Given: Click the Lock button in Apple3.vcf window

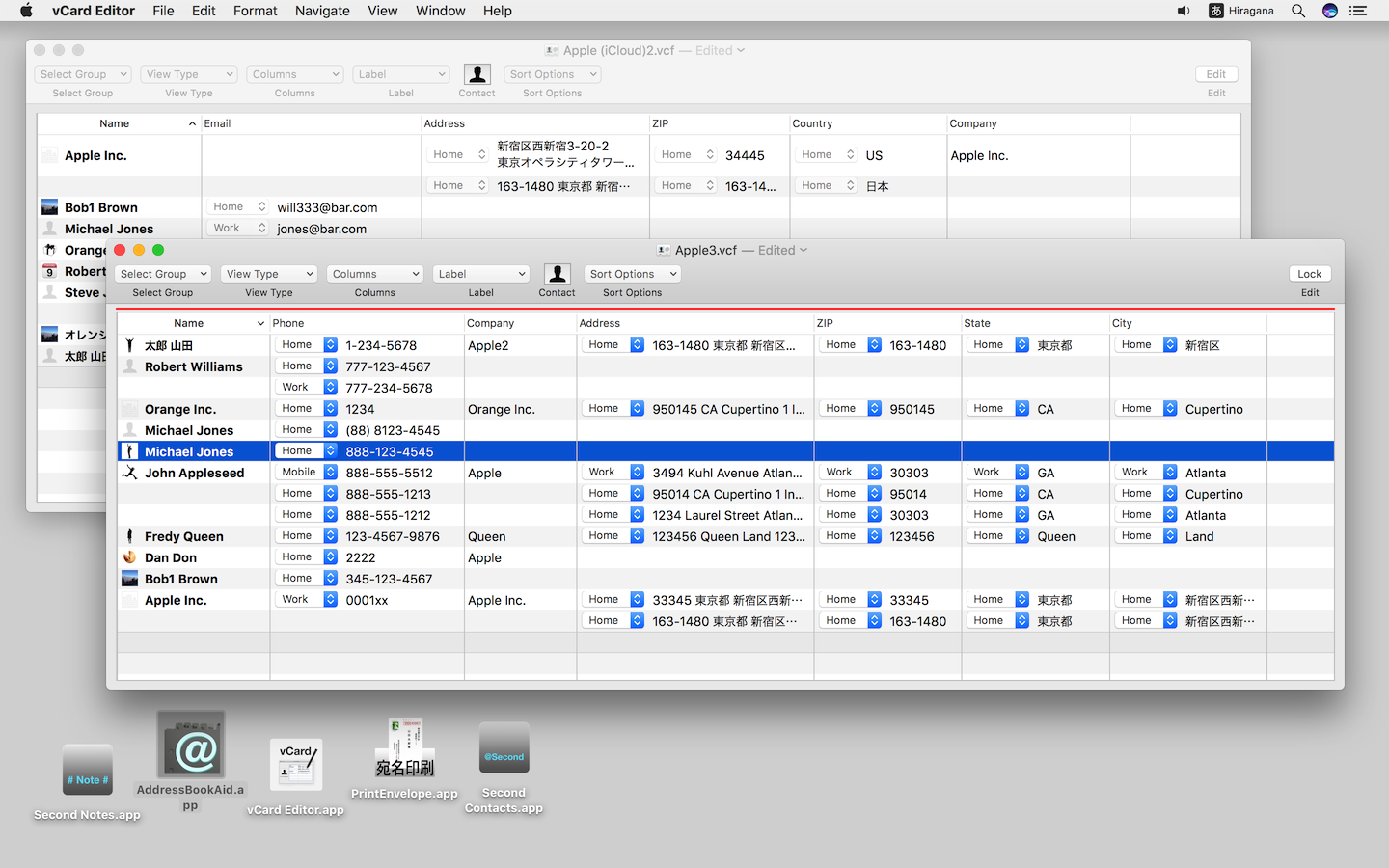Looking at the screenshot, I should pos(1309,274).
